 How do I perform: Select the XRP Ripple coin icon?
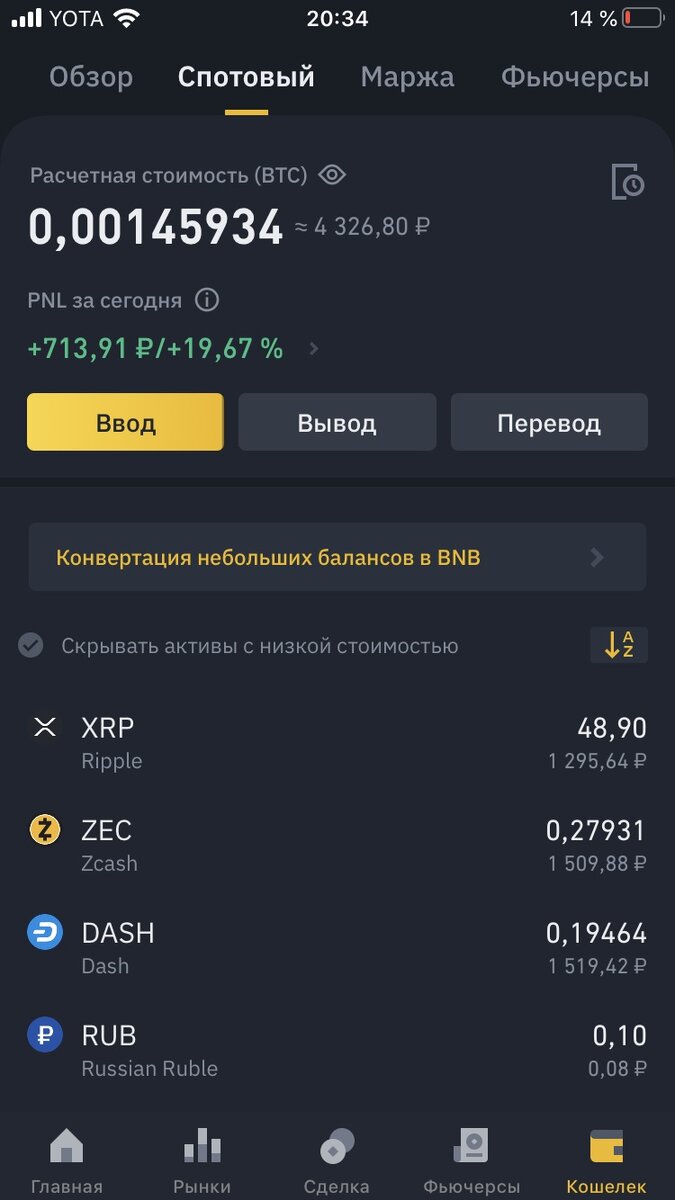pos(44,727)
